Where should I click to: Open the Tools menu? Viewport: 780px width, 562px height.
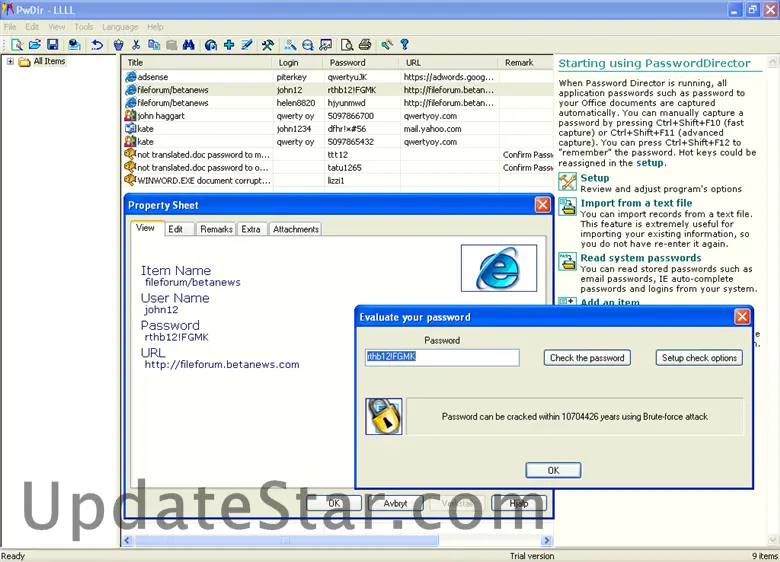[84, 27]
